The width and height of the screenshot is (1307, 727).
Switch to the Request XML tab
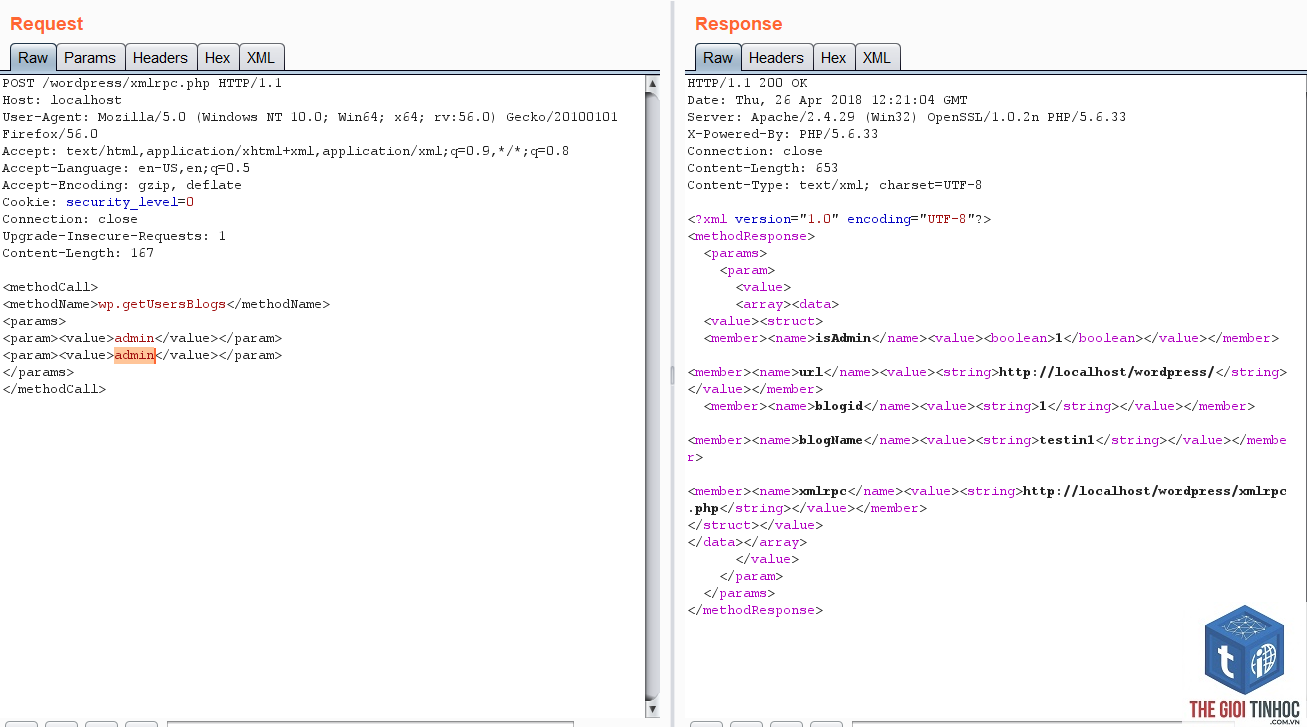point(261,58)
